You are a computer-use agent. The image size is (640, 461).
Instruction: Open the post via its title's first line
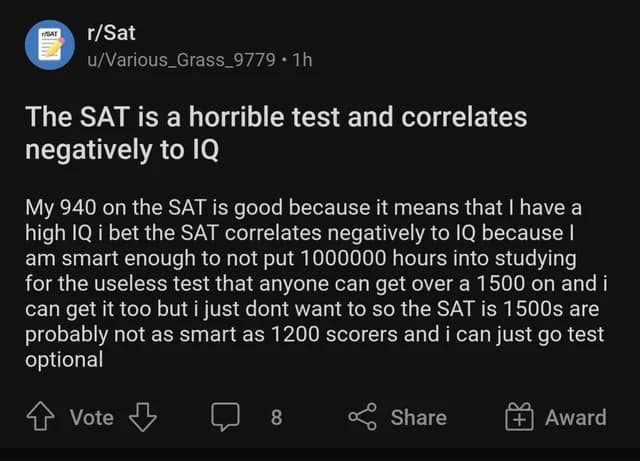276,118
